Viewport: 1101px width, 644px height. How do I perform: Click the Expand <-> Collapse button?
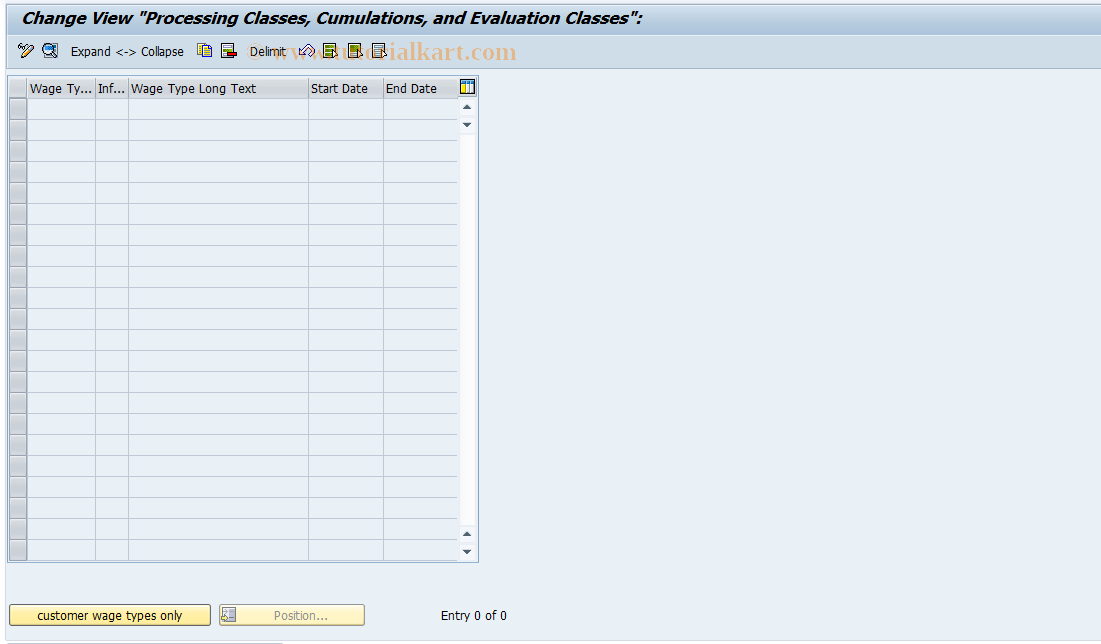point(127,51)
